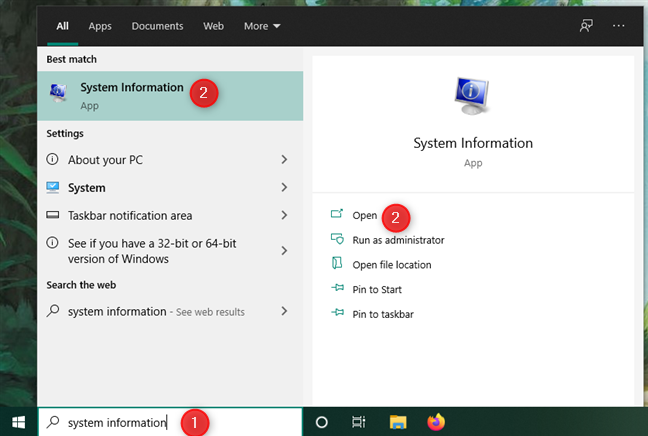Choose Pin to taskbar
This screenshot has height=436, width=648.
click(383, 314)
